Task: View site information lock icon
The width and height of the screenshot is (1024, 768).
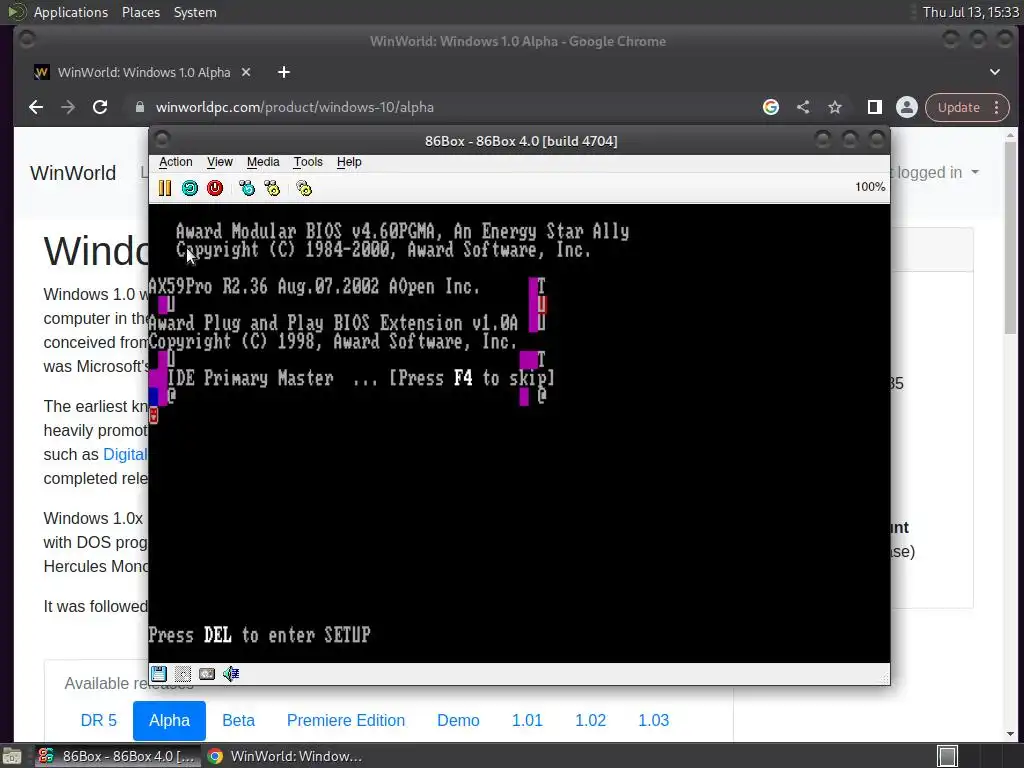Action: [x=140, y=107]
